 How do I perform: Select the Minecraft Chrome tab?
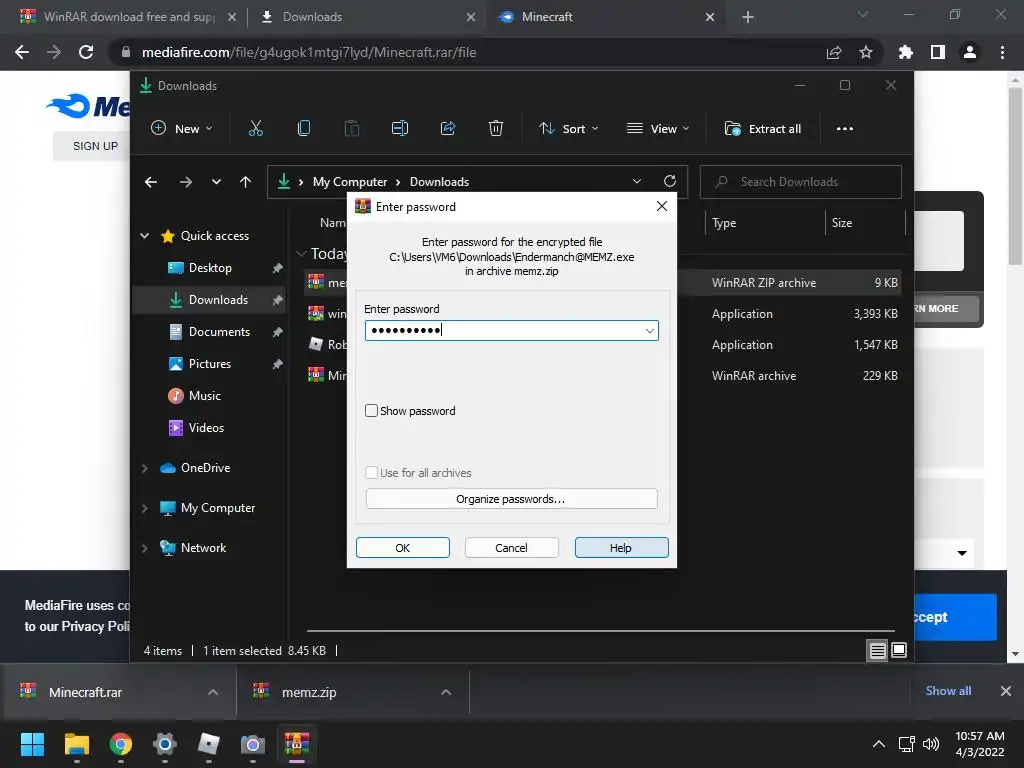[x=606, y=17]
